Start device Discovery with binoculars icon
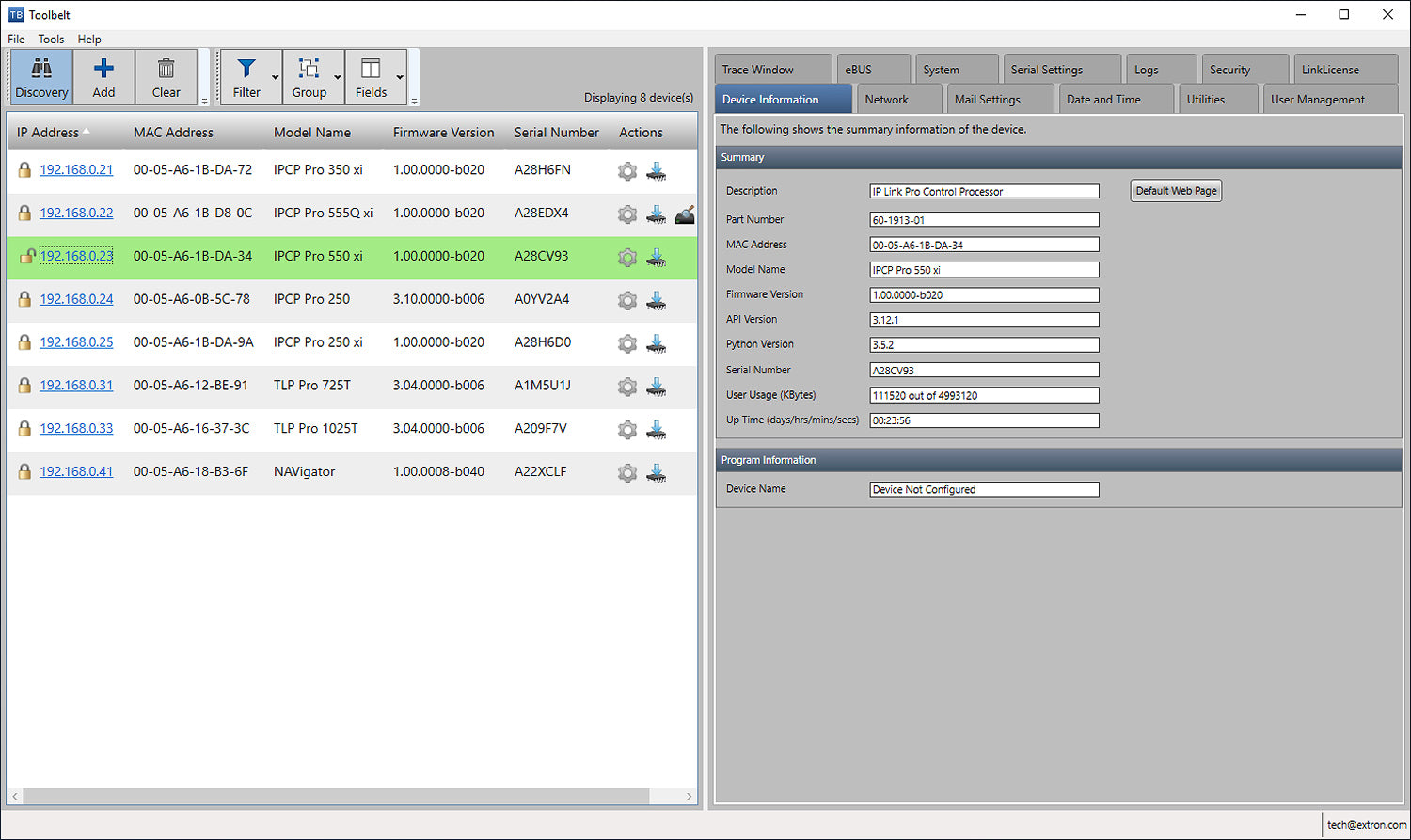This screenshot has width=1411, height=840. [x=41, y=77]
